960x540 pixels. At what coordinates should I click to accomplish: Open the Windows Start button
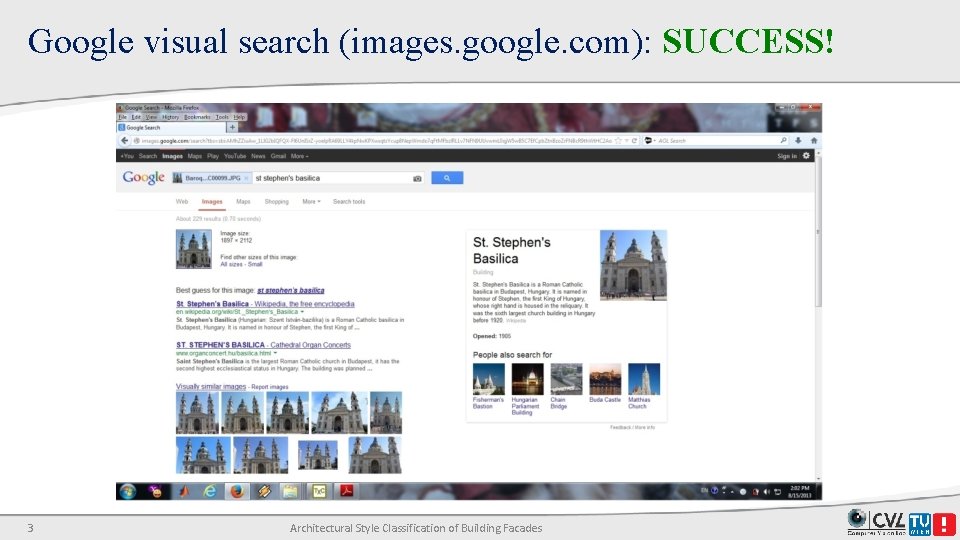[127, 491]
